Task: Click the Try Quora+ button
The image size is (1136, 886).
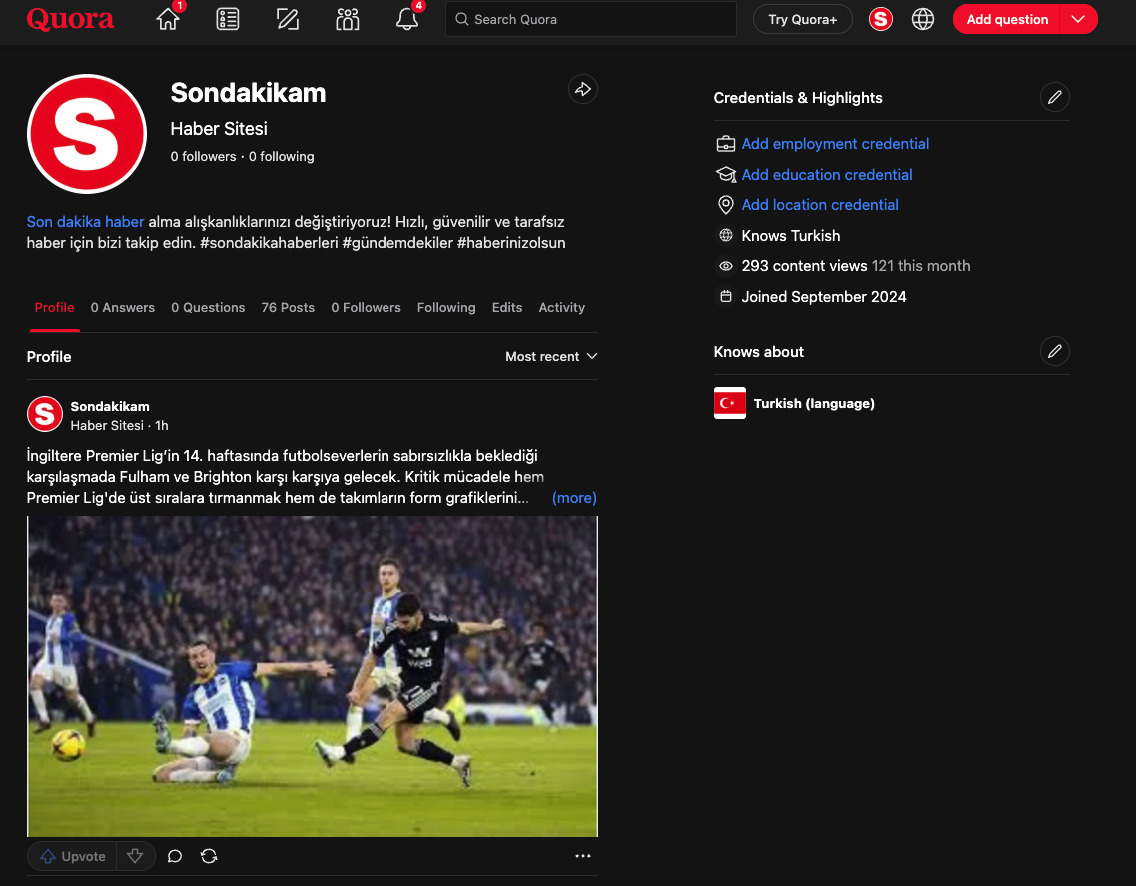Action: [802, 18]
